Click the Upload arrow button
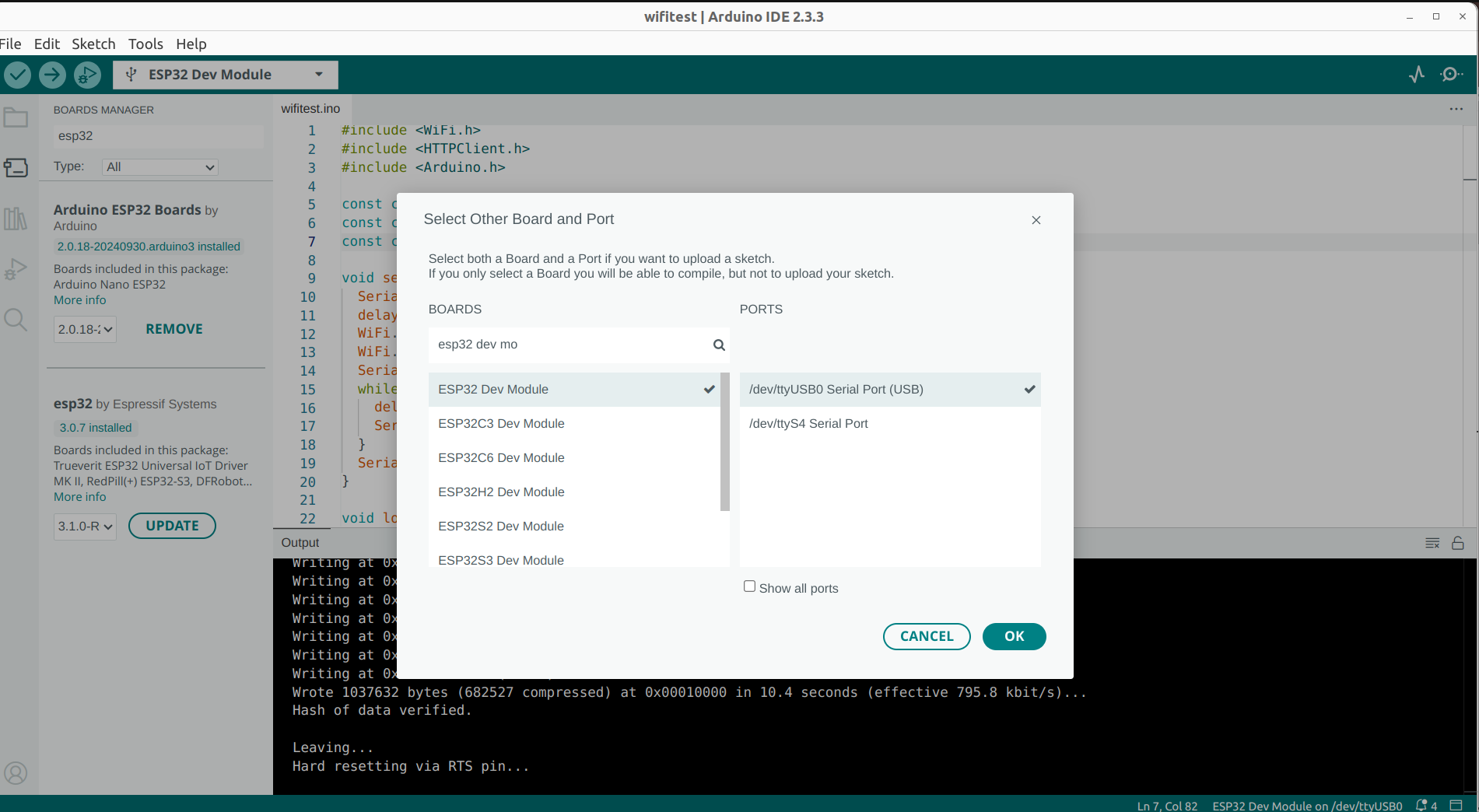This screenshot has height=812, width=1479. click(x=52, y=75)
